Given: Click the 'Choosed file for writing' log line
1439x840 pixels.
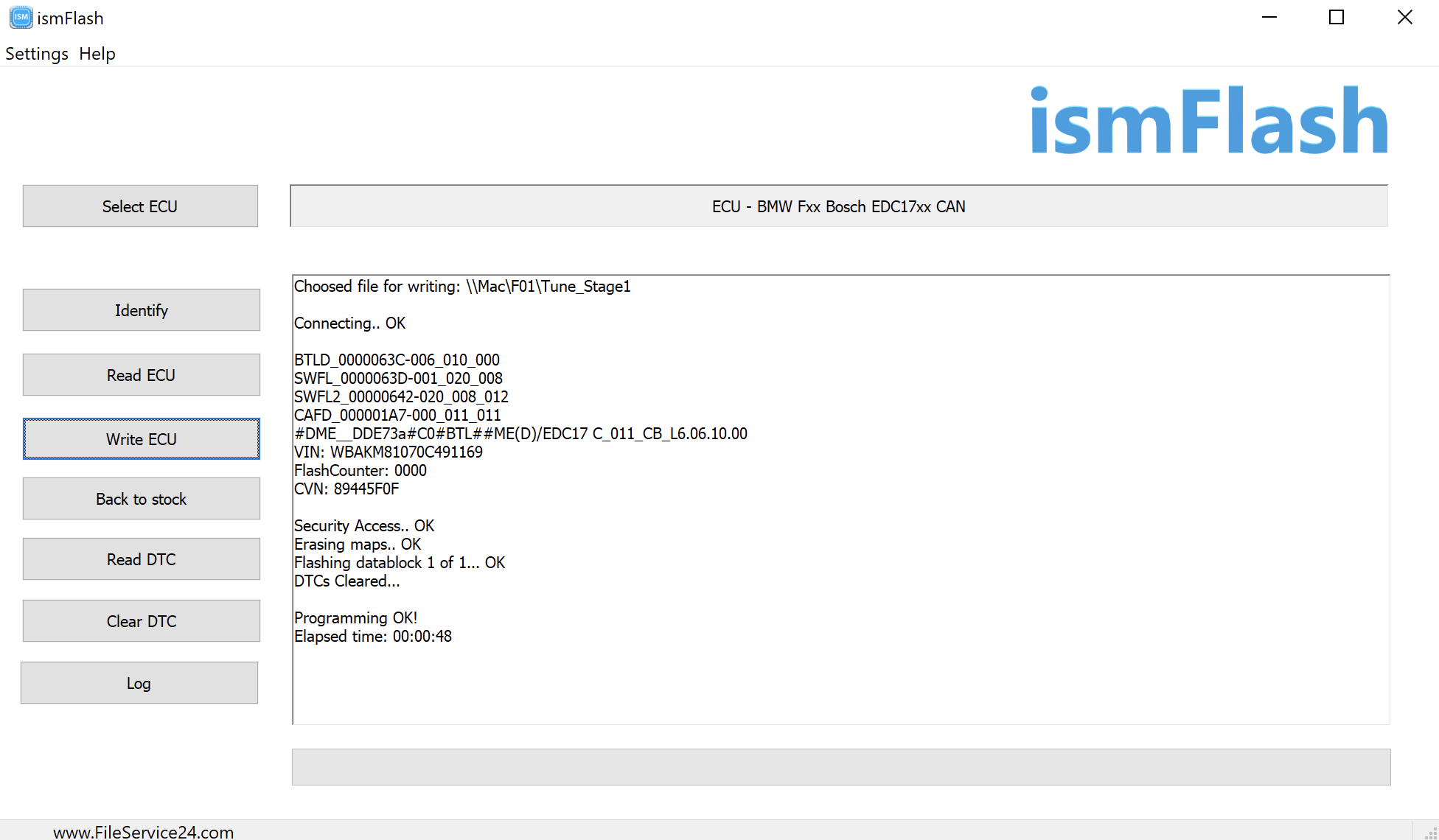Looking at the screenshot, I should 462,287.
